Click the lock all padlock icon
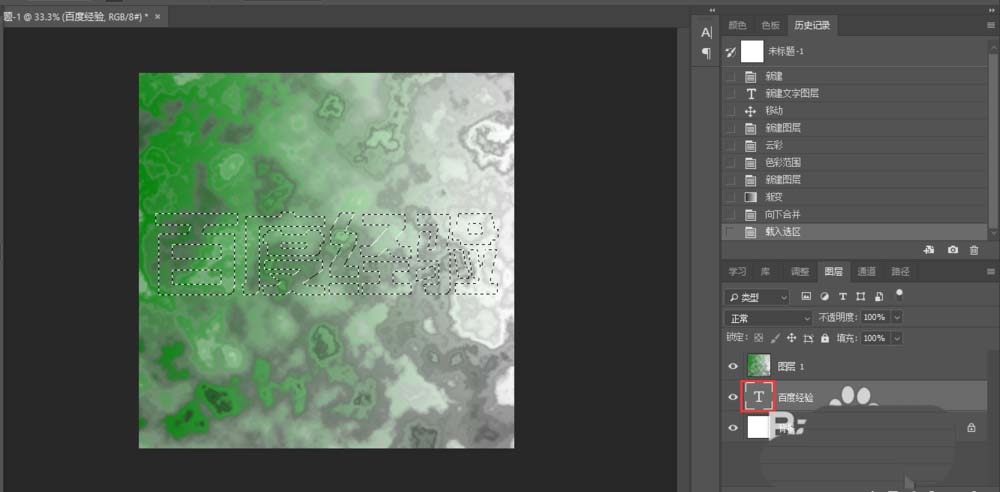The width and height of the screenshot is (1000, 492). click(x=825, y=338)
